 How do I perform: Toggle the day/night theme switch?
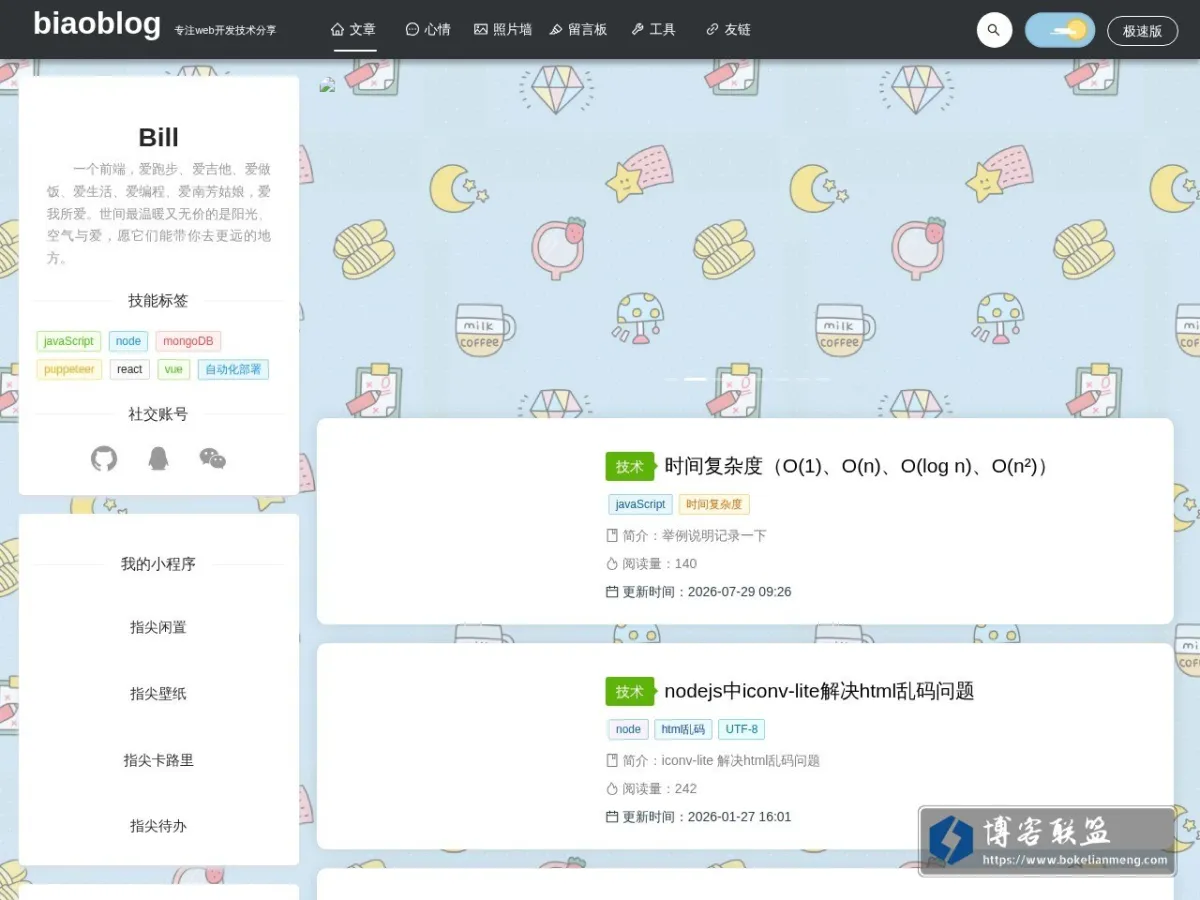point(1060,30)
